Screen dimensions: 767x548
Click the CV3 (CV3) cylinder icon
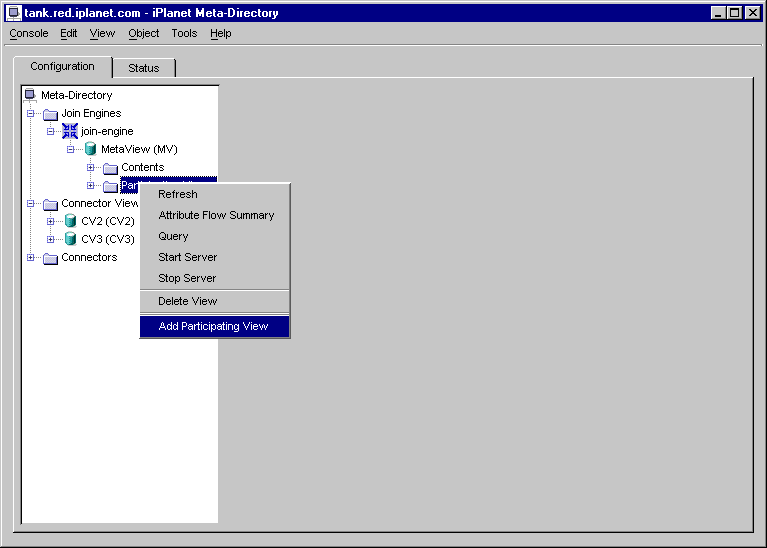click(70, 239)
